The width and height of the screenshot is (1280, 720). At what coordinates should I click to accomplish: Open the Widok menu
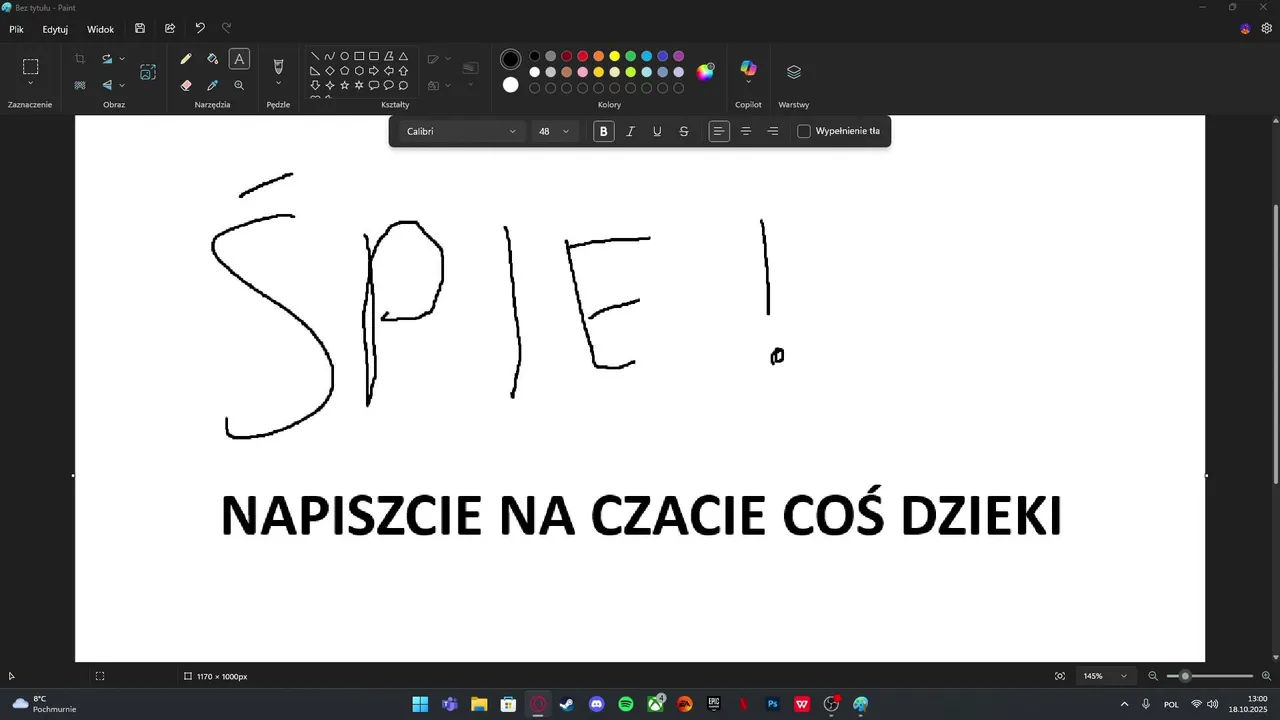point(100,30)
